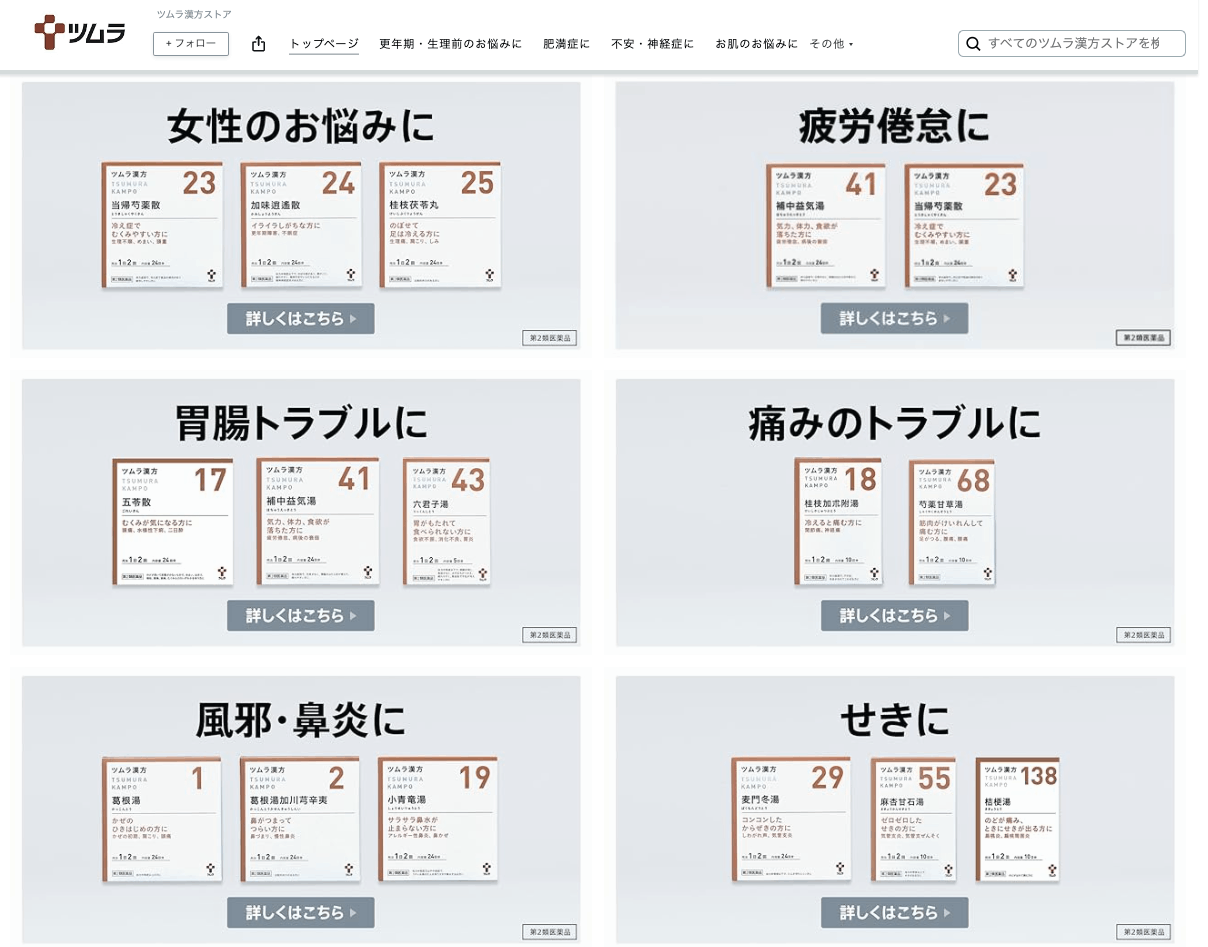This screenshot has height=947, width=1208.
Task: Click 第2類医薬品 label in せきに banner
Action: pyautogui.click(x=1143, y=932)
